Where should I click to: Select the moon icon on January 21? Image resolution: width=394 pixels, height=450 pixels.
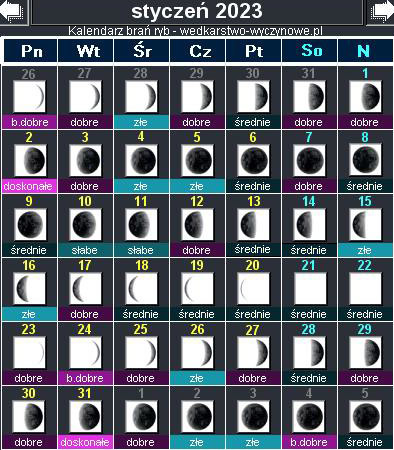pos(310,288)
